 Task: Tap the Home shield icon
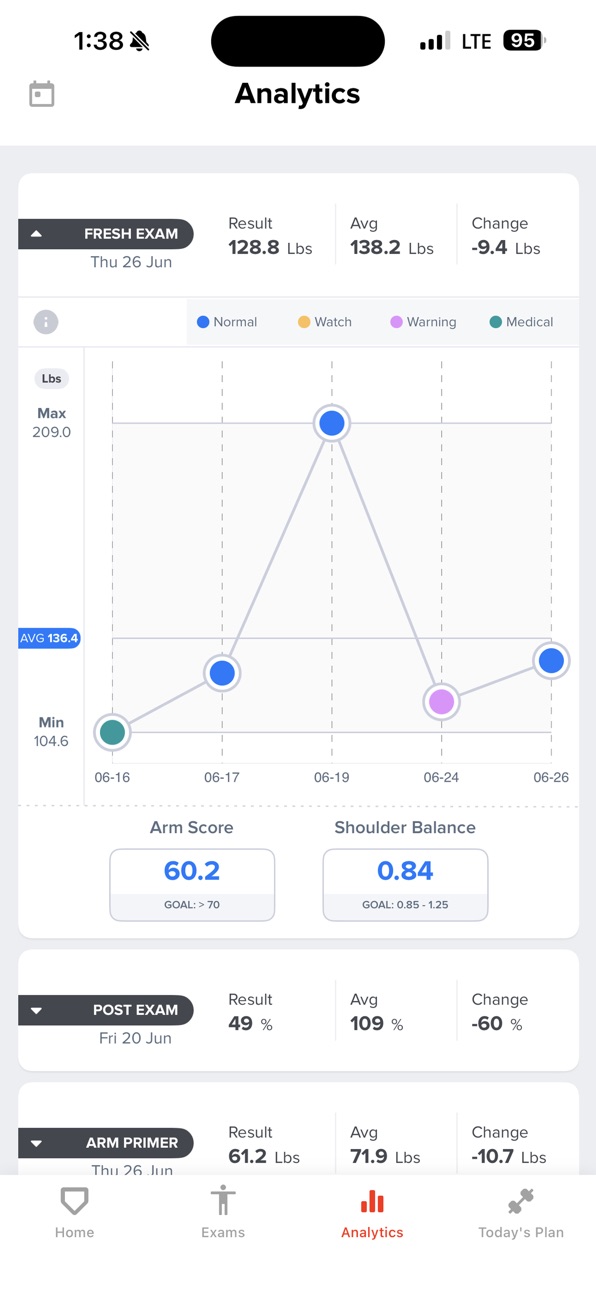(74, 1201)
